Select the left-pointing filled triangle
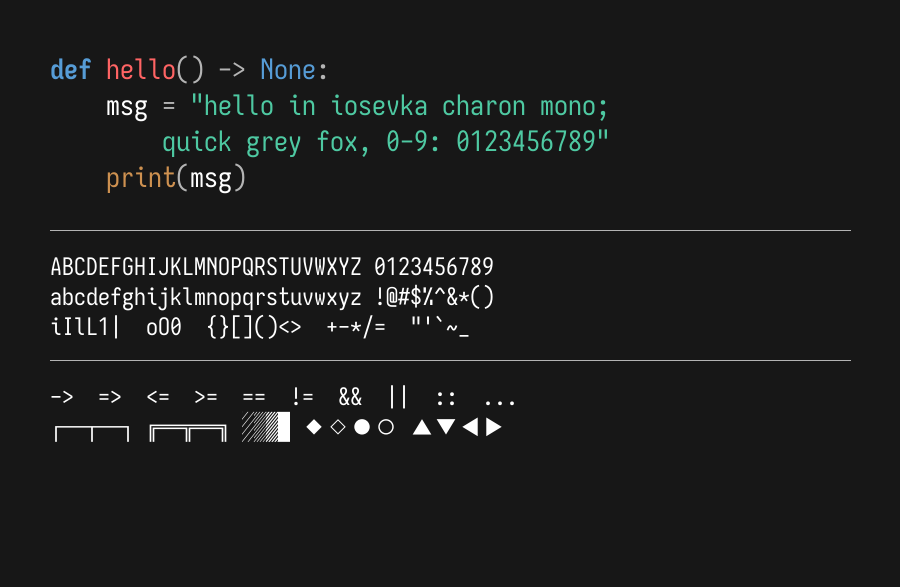This screenshot has height=587, width=900. tap(470, 427)
